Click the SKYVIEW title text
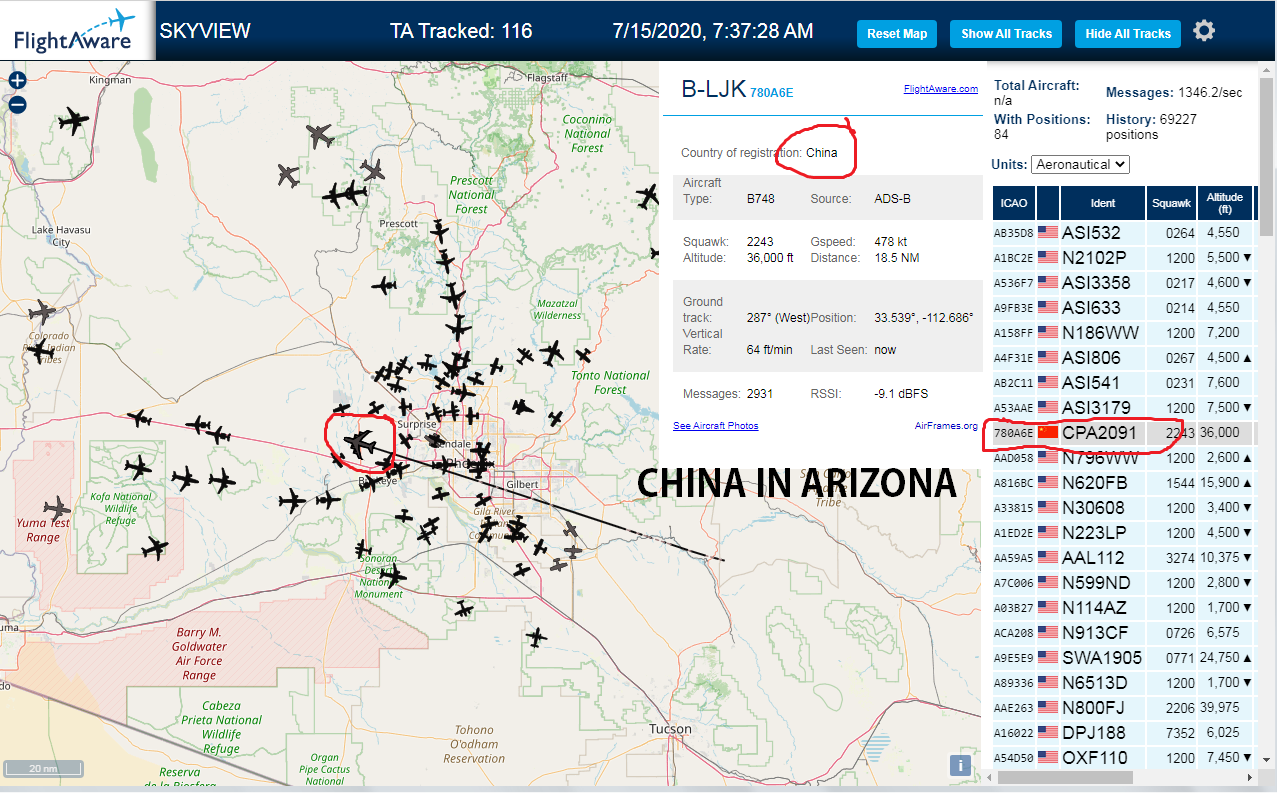The height and width of the screenshot is (793, 1277). (205, 31)
